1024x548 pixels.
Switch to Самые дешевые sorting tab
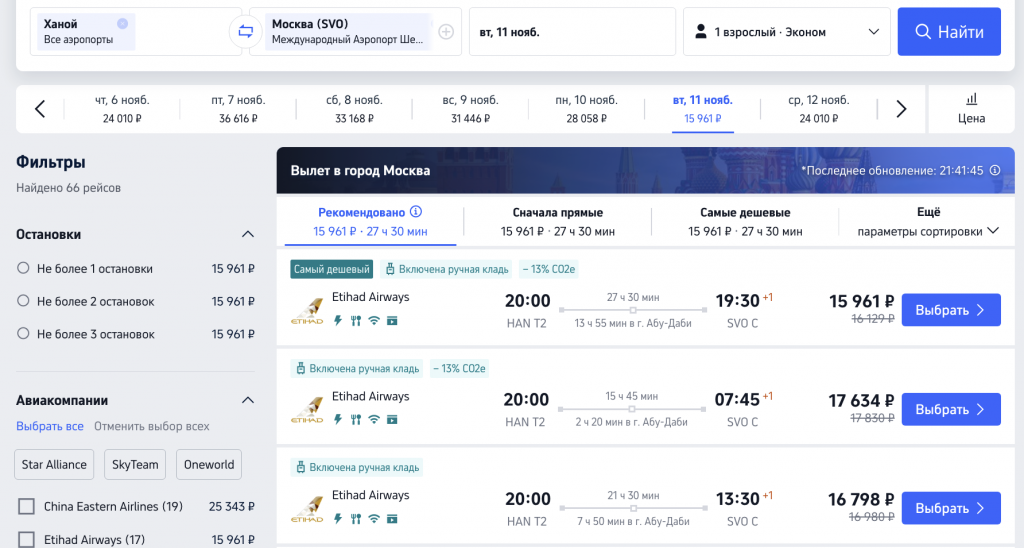pos(744,222)
